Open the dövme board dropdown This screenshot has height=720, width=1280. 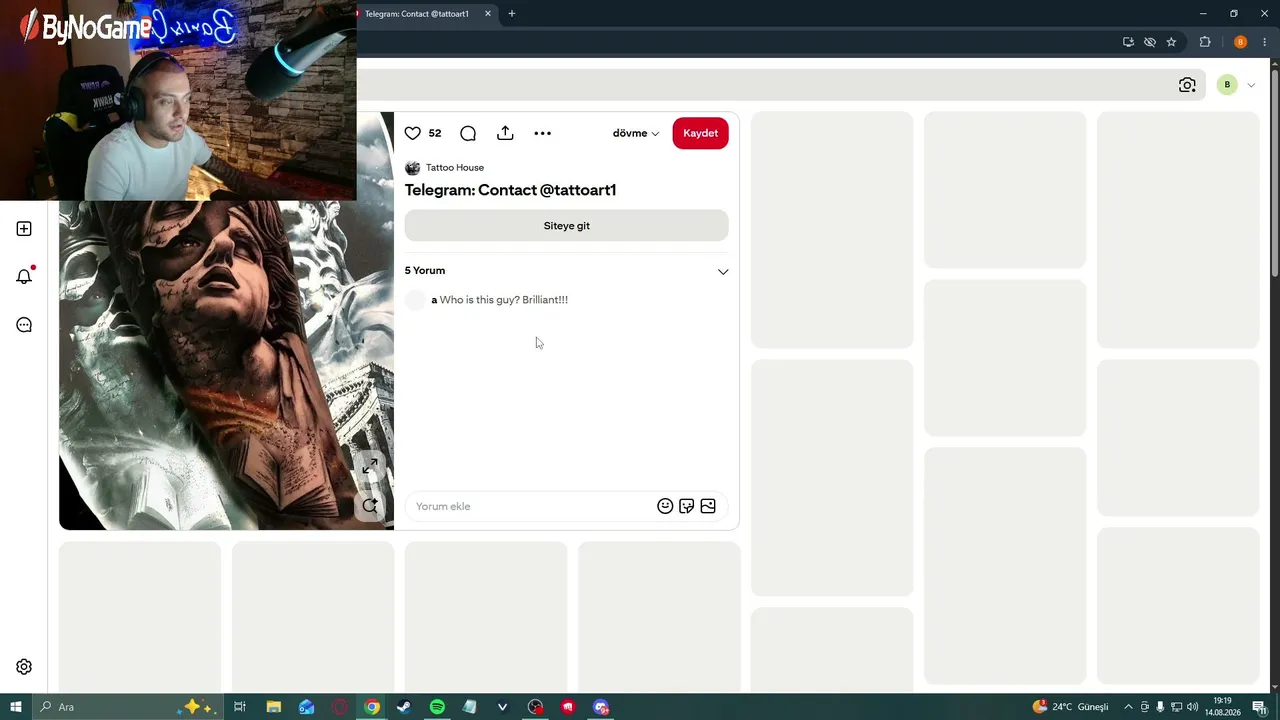[636, 133]
